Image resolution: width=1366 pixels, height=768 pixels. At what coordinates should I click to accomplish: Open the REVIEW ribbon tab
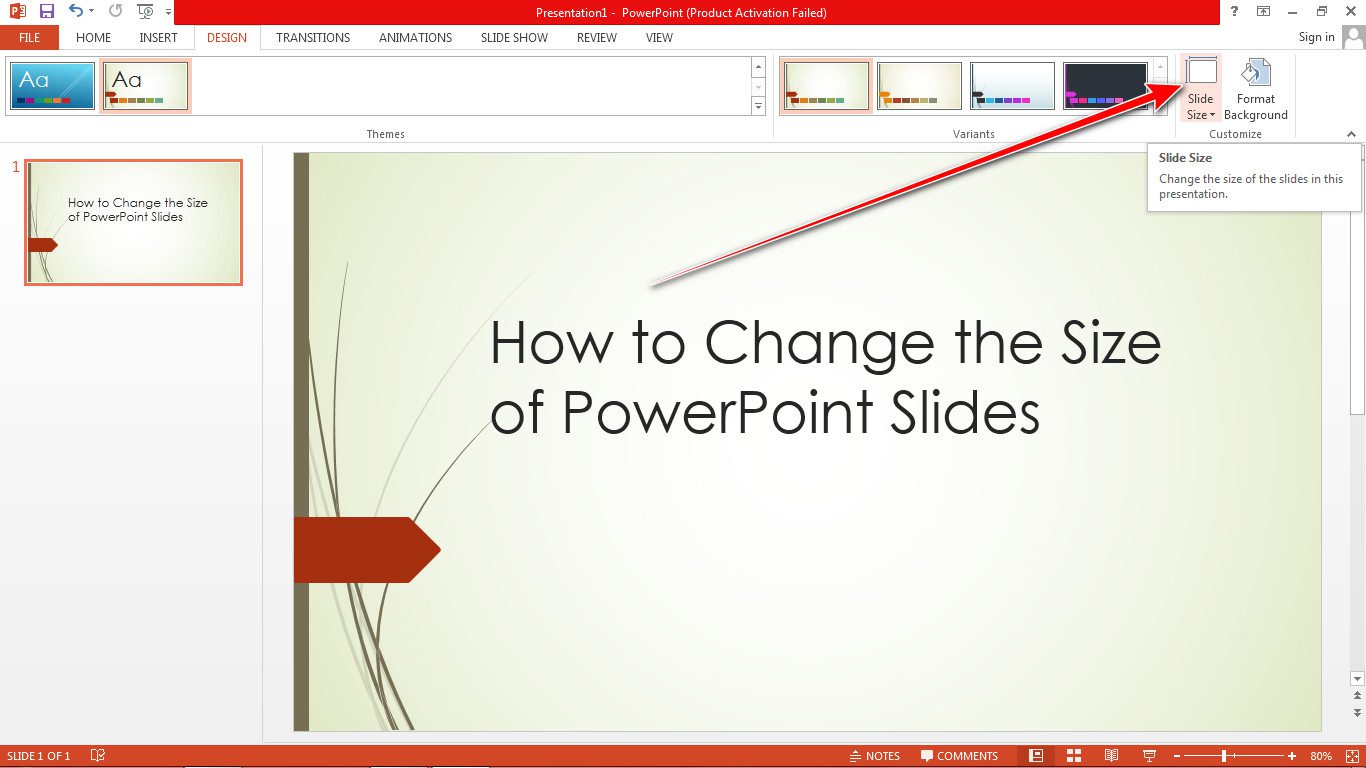coord(597,38)
